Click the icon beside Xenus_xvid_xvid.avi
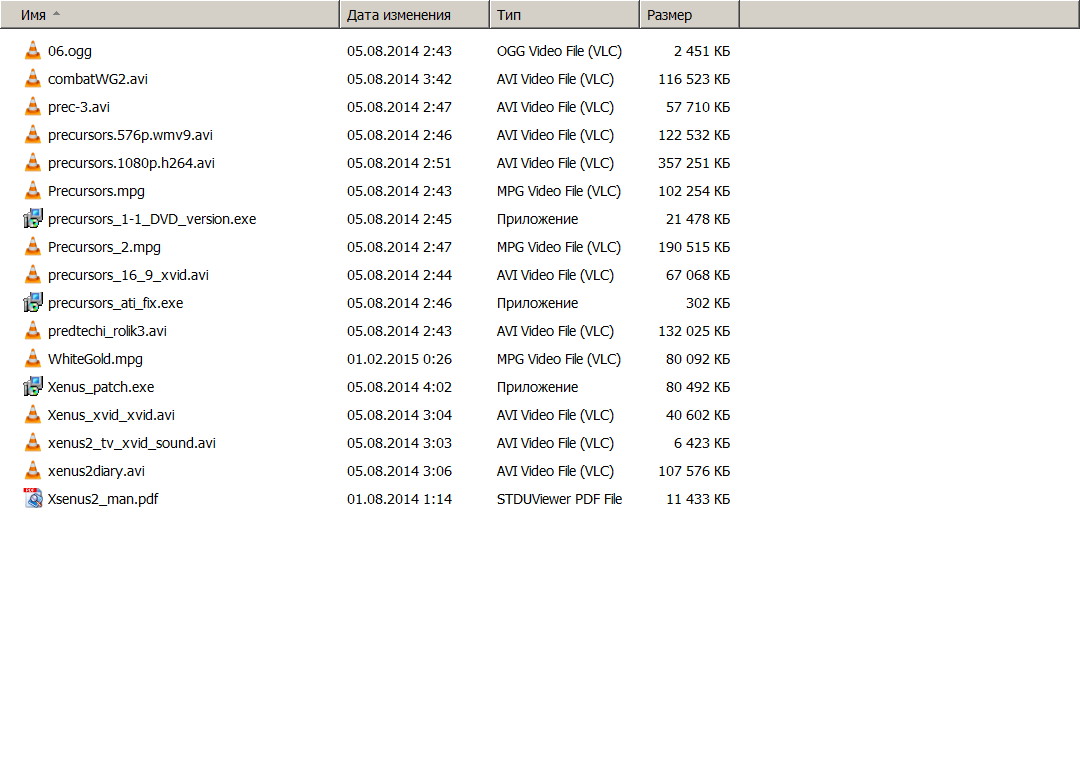Viewport: 1080px width, 764px height. (x=32, y=415)
